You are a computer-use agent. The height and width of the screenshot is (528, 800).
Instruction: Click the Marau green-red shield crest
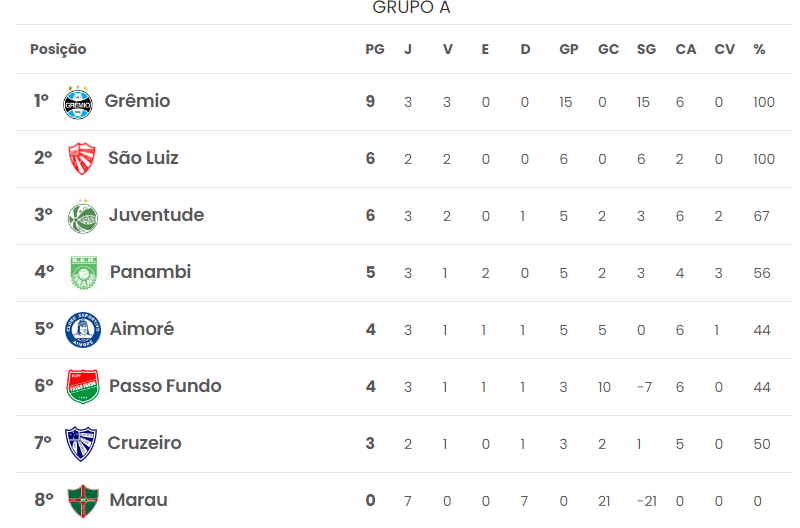coord(83,501)
